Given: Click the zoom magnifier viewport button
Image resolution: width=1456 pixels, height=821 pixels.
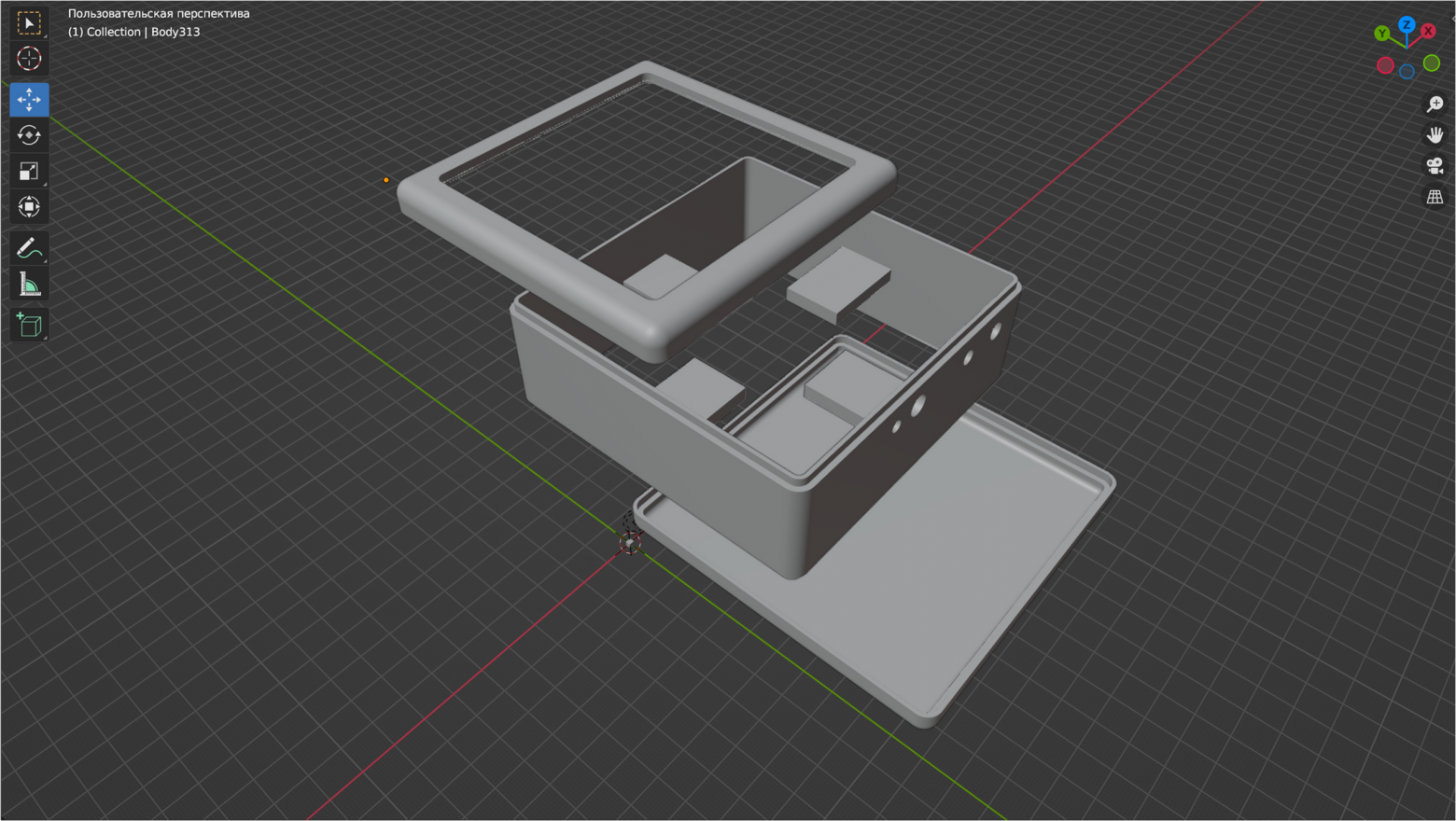Looking at the screenshot, I should [x=1435, y=104].
